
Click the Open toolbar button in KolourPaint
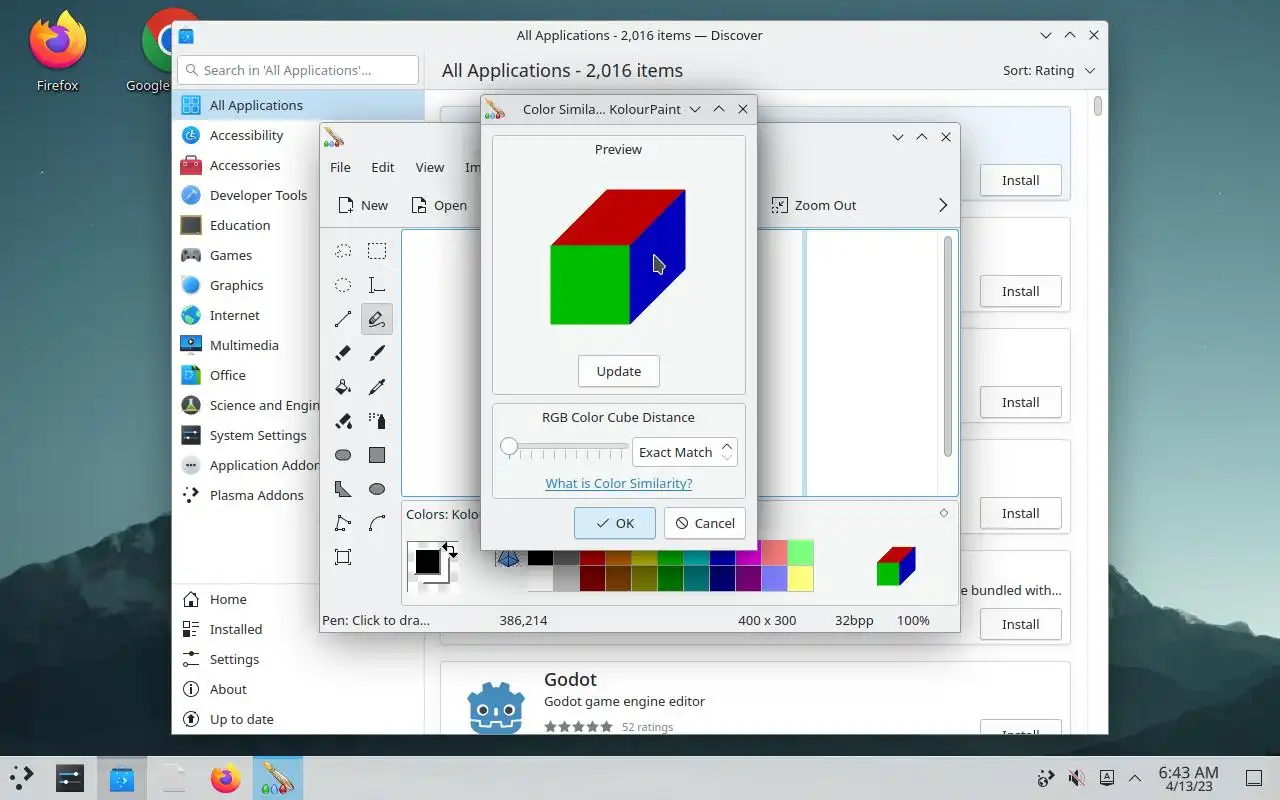pos(439,205)
